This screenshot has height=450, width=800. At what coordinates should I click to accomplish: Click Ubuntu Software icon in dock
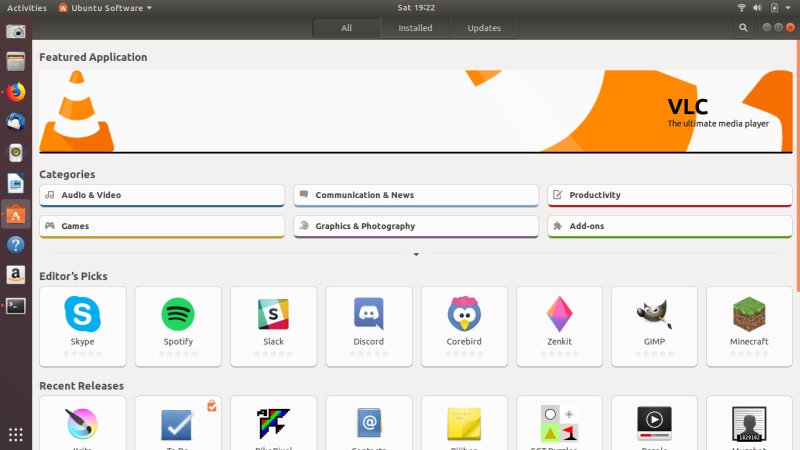(16, 214)
